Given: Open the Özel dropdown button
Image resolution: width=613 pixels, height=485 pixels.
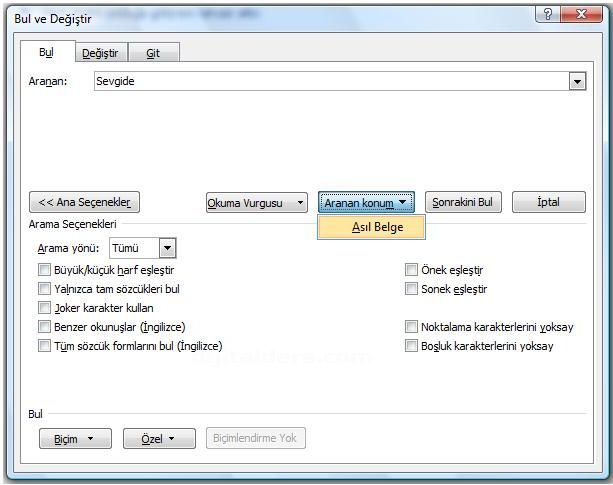Looking at the screenshot, I should coord(159,438).
